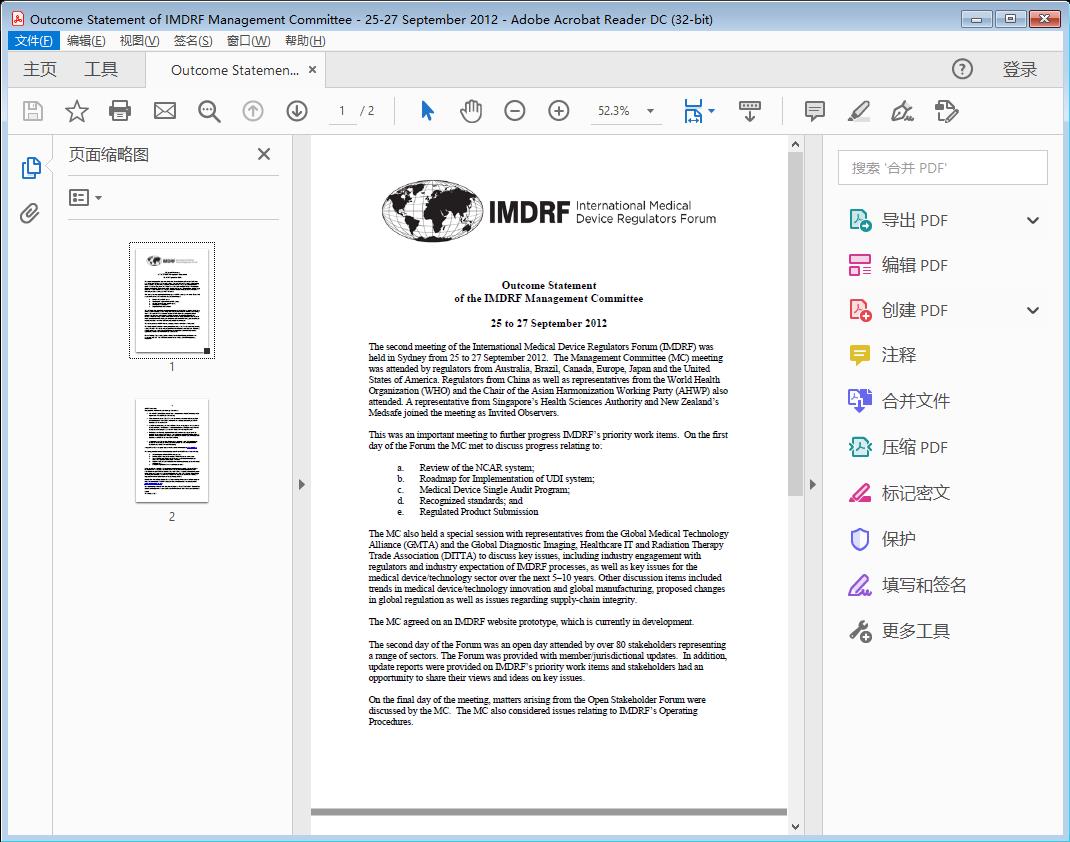The height and width of the screenshot is (842, 1070).
Task: Open the zoom level 52.3% dropdown
Action: point(650,111)
